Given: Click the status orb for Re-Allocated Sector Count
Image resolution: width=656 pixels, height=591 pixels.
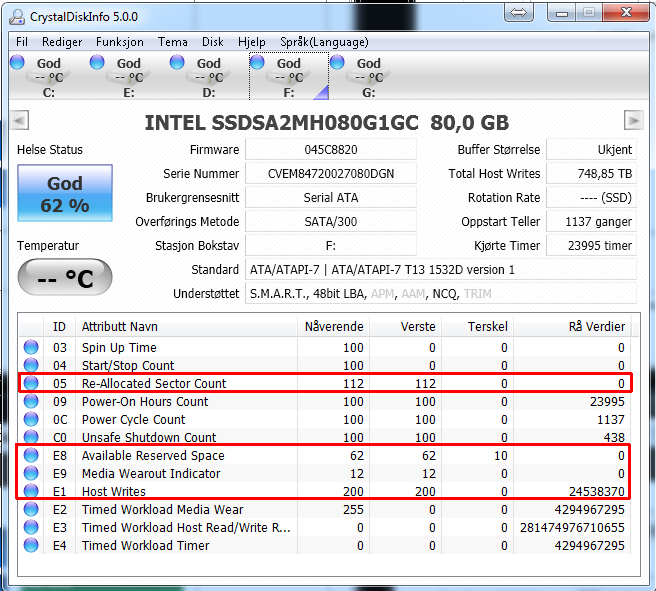Looking at the screenshot, I should click(31, 383).
